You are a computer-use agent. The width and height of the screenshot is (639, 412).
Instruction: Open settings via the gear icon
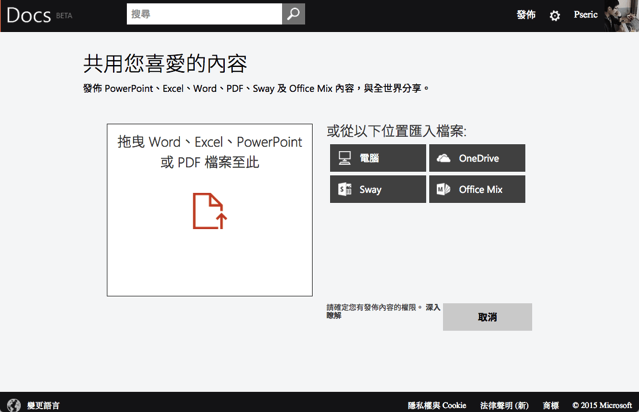tap(555, 15)
